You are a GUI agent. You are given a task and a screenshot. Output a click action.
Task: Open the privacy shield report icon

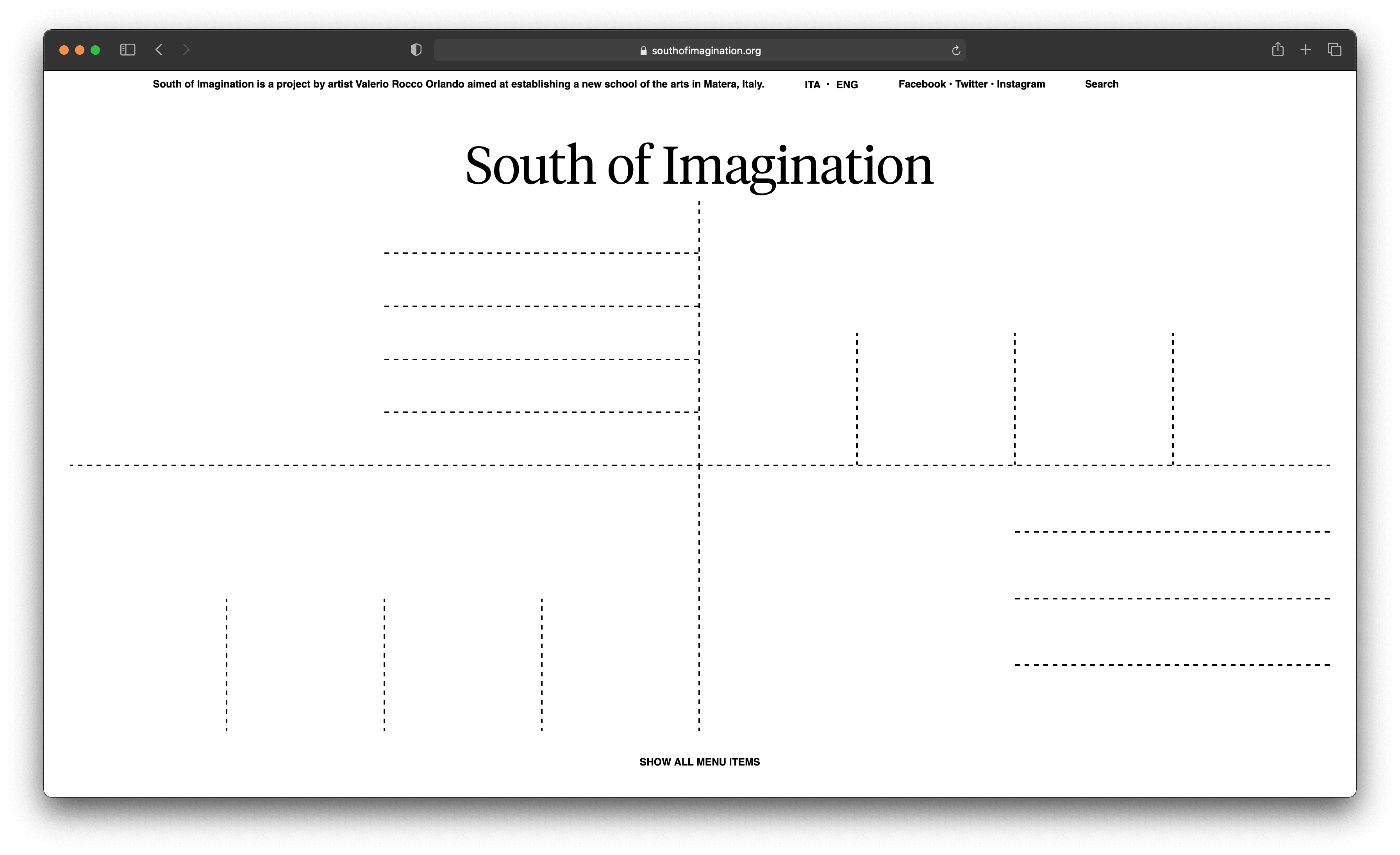click(x=416, y=50)
